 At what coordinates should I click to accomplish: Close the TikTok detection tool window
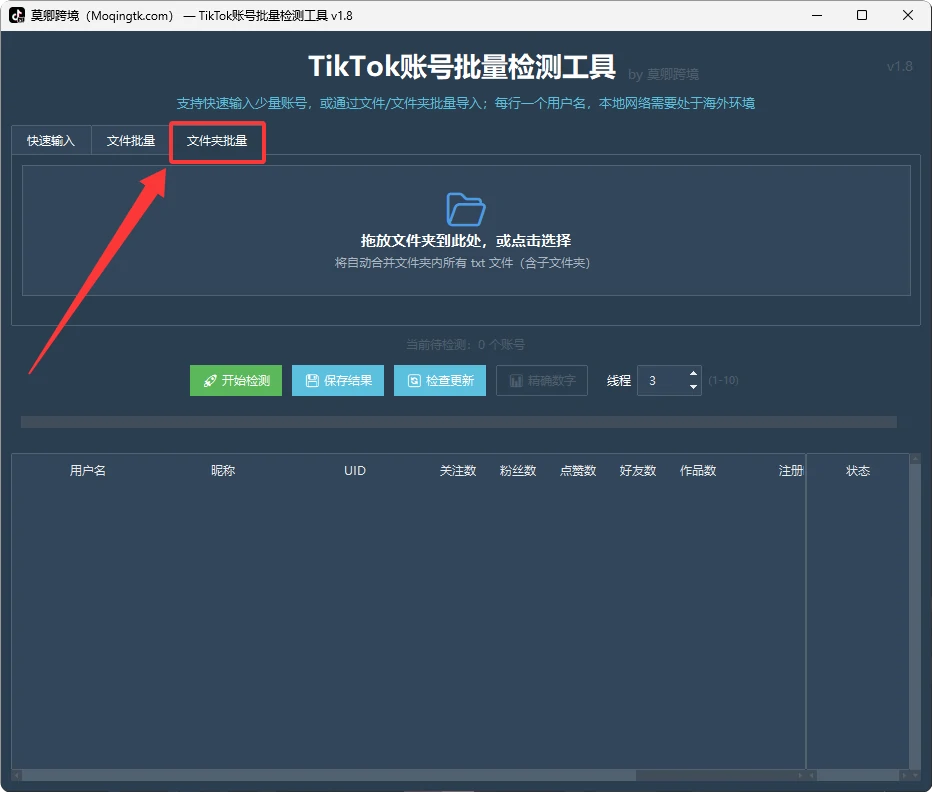point(908,15)
